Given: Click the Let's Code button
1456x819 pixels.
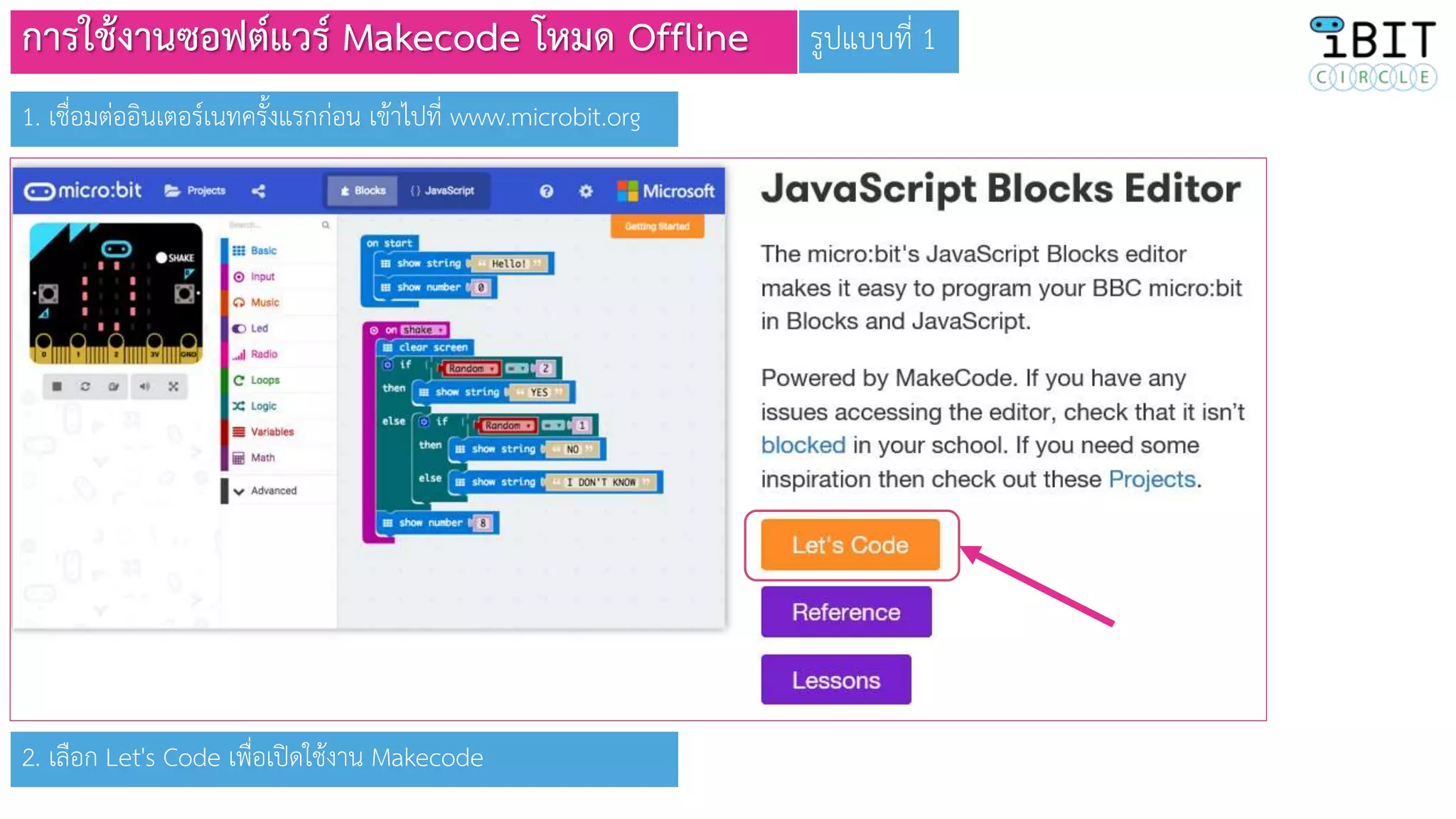Looking at the screenshot, I should tap(850, 545).
